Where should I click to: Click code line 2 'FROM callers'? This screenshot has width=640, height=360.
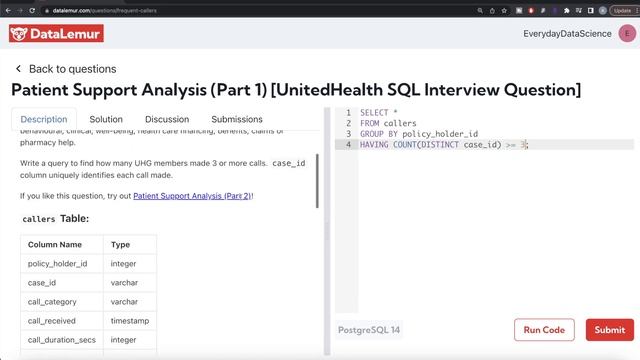pos(388,123)
